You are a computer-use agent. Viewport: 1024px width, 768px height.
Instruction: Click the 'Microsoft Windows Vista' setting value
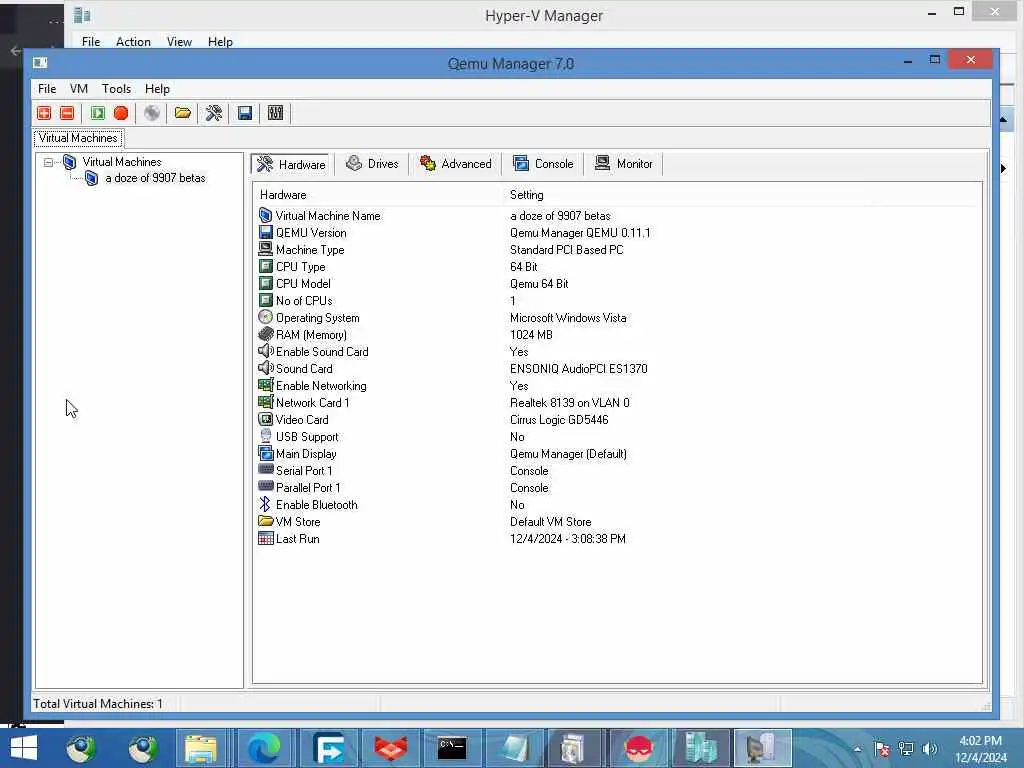click(568, 318)
